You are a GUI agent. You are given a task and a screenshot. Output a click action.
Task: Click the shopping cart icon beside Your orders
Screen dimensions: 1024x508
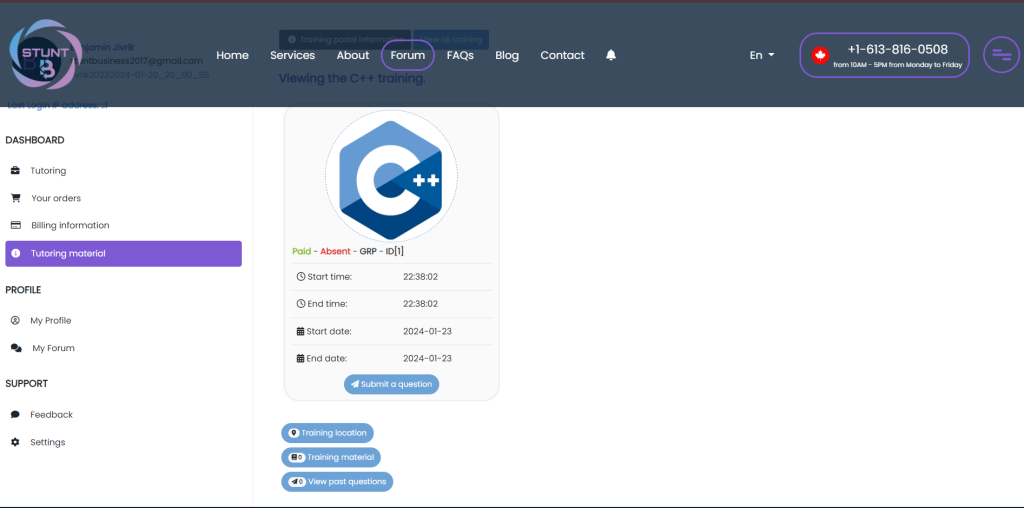16,198
